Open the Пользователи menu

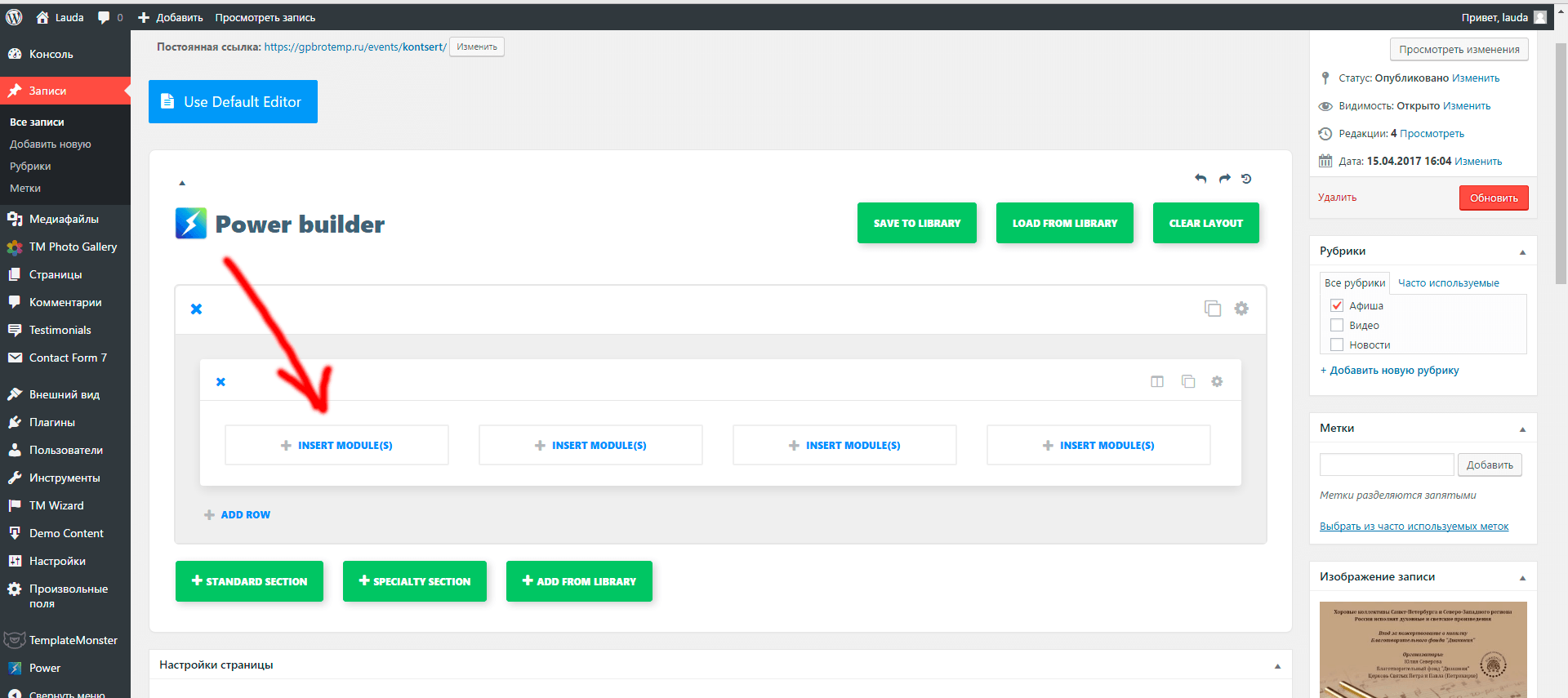click(65, 450)
